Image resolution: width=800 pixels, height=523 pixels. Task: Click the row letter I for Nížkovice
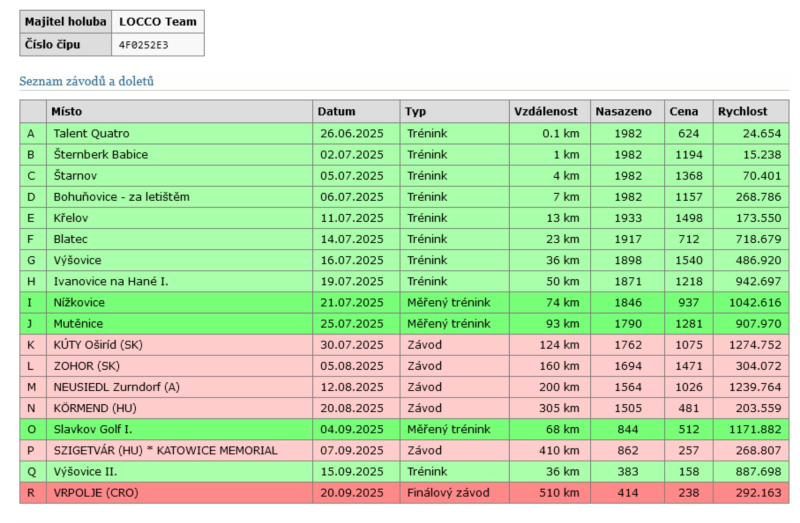pyautogui.click(x=31, y=303)
